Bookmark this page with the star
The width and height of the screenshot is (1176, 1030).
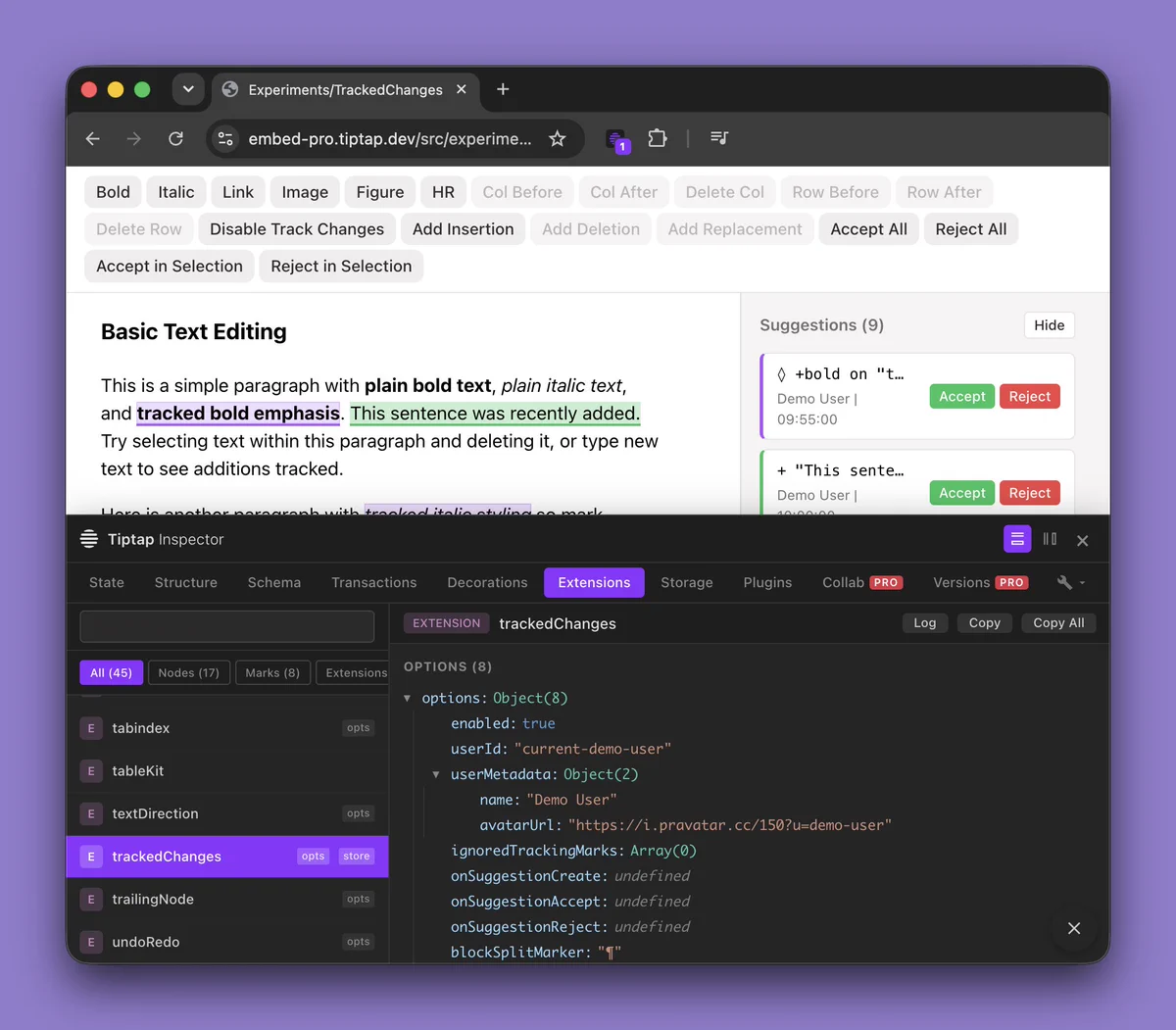[558, 139]
